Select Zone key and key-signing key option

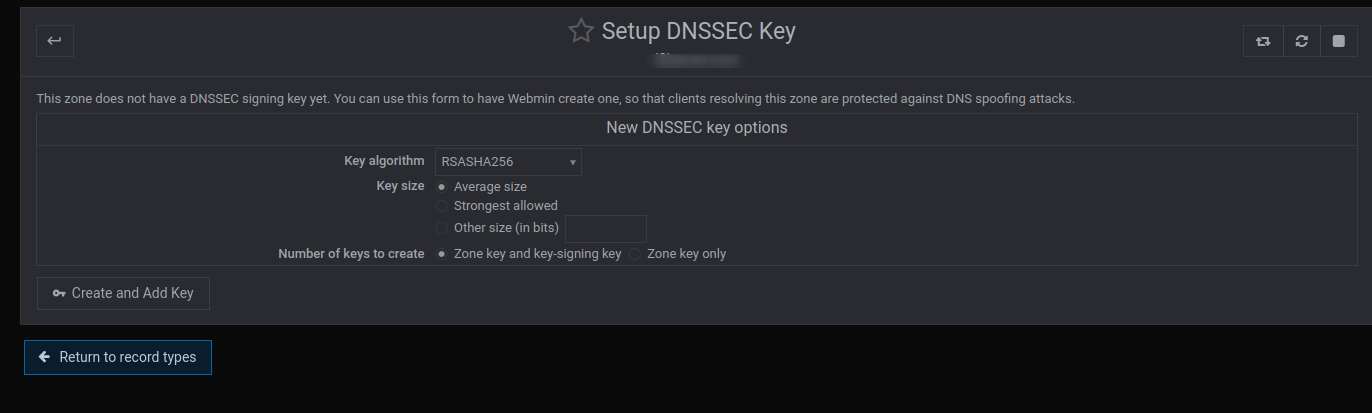(x=442, y=254)
